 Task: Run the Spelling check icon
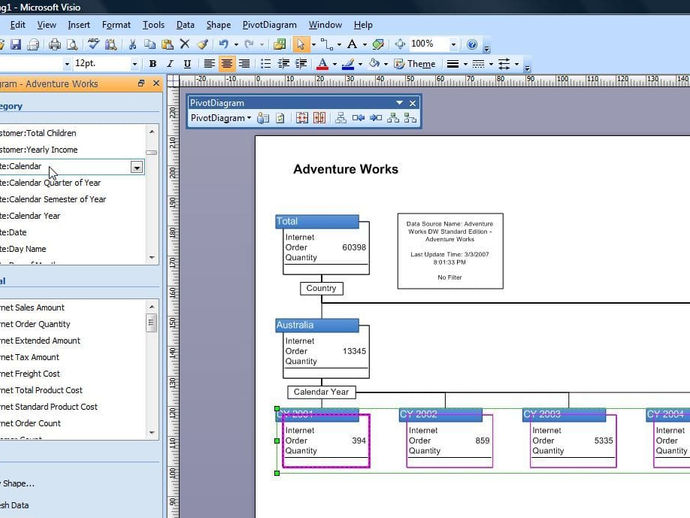[x=93, y=44]
